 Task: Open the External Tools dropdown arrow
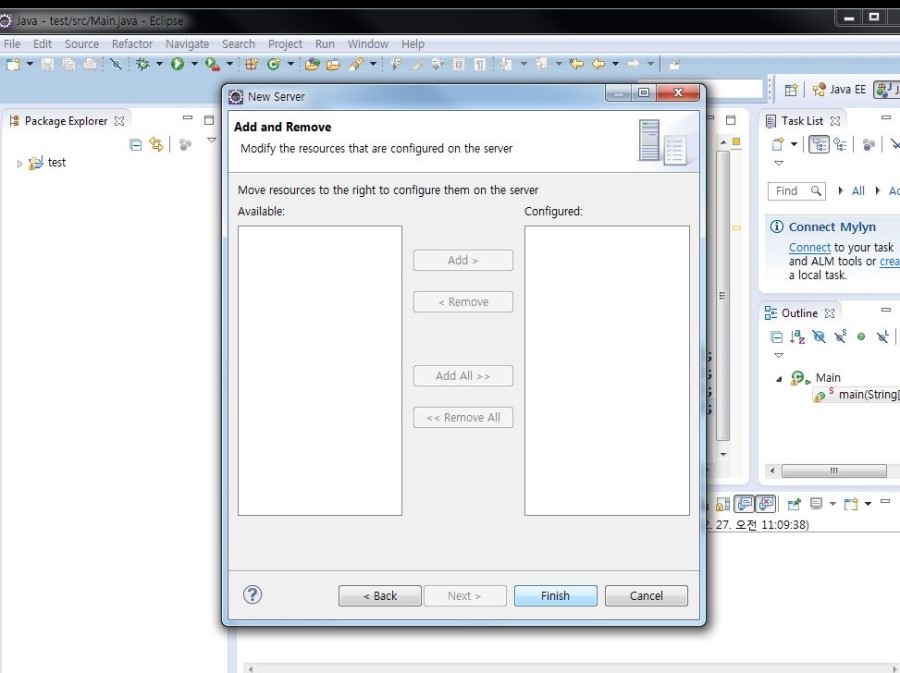point(229,64)
